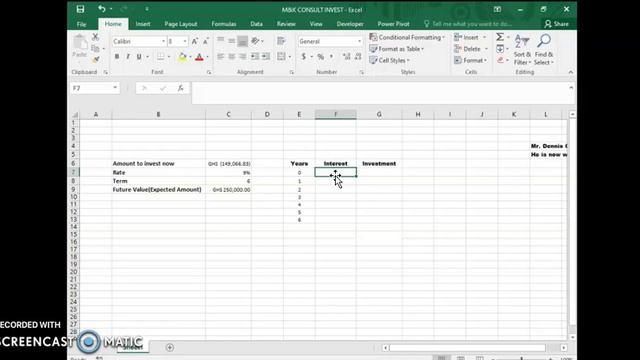Open the Orientation text angle button
This screenshot has width=640, height=360.
(x=255, y=41)
